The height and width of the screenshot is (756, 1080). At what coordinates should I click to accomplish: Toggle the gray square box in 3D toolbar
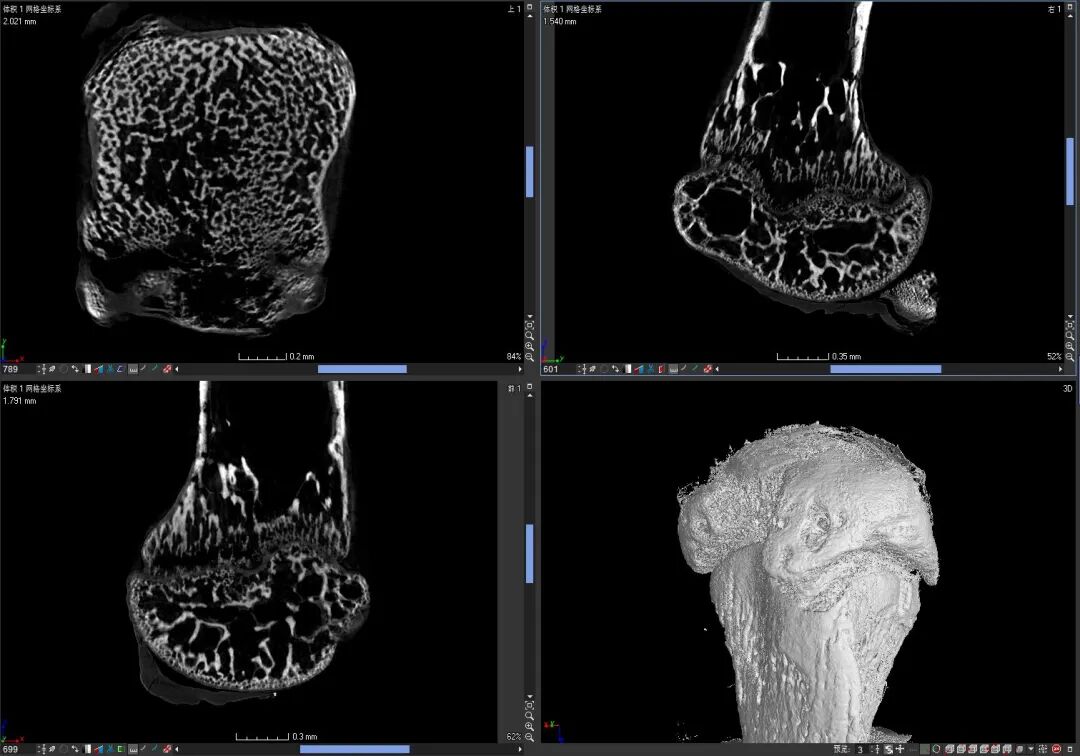(x=925, y=749)
